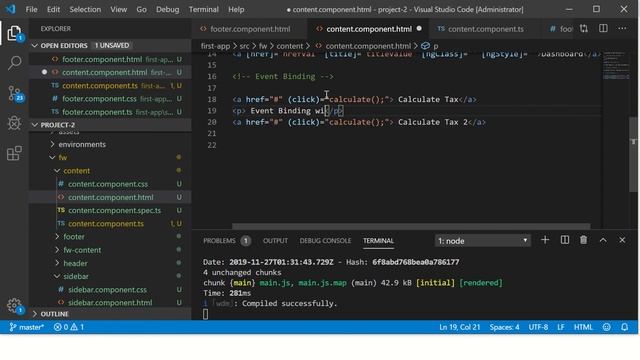The width and height of the screenshot is (640, 360).
Task: Click 'src' in the breadcrumb path
Action: 244,46
